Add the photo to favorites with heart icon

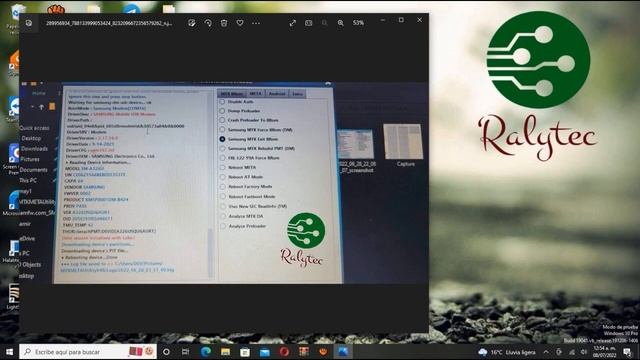[240, 23]
